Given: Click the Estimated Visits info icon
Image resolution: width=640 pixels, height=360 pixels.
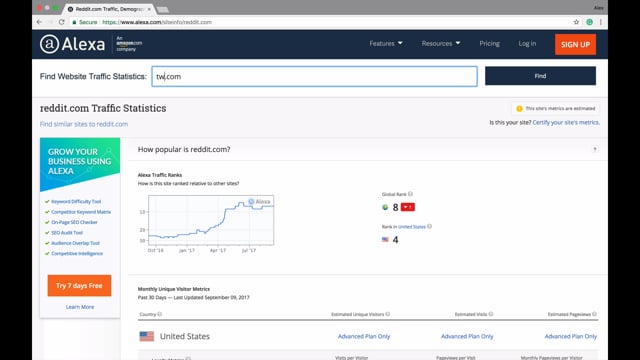Looking at the screenshot, I should [x=491, y=314].
